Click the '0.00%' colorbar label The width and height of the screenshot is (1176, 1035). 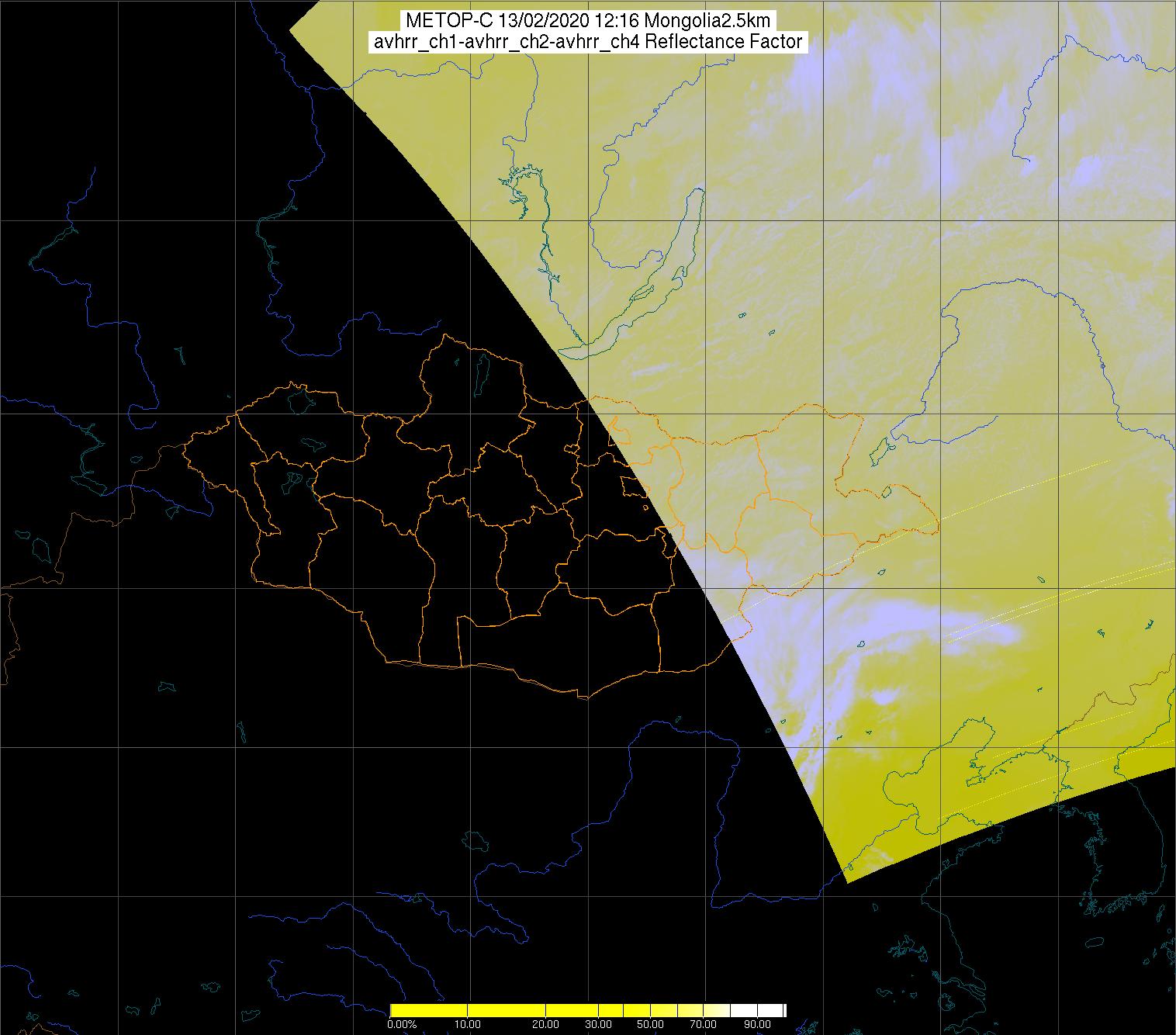[402, 1024]
